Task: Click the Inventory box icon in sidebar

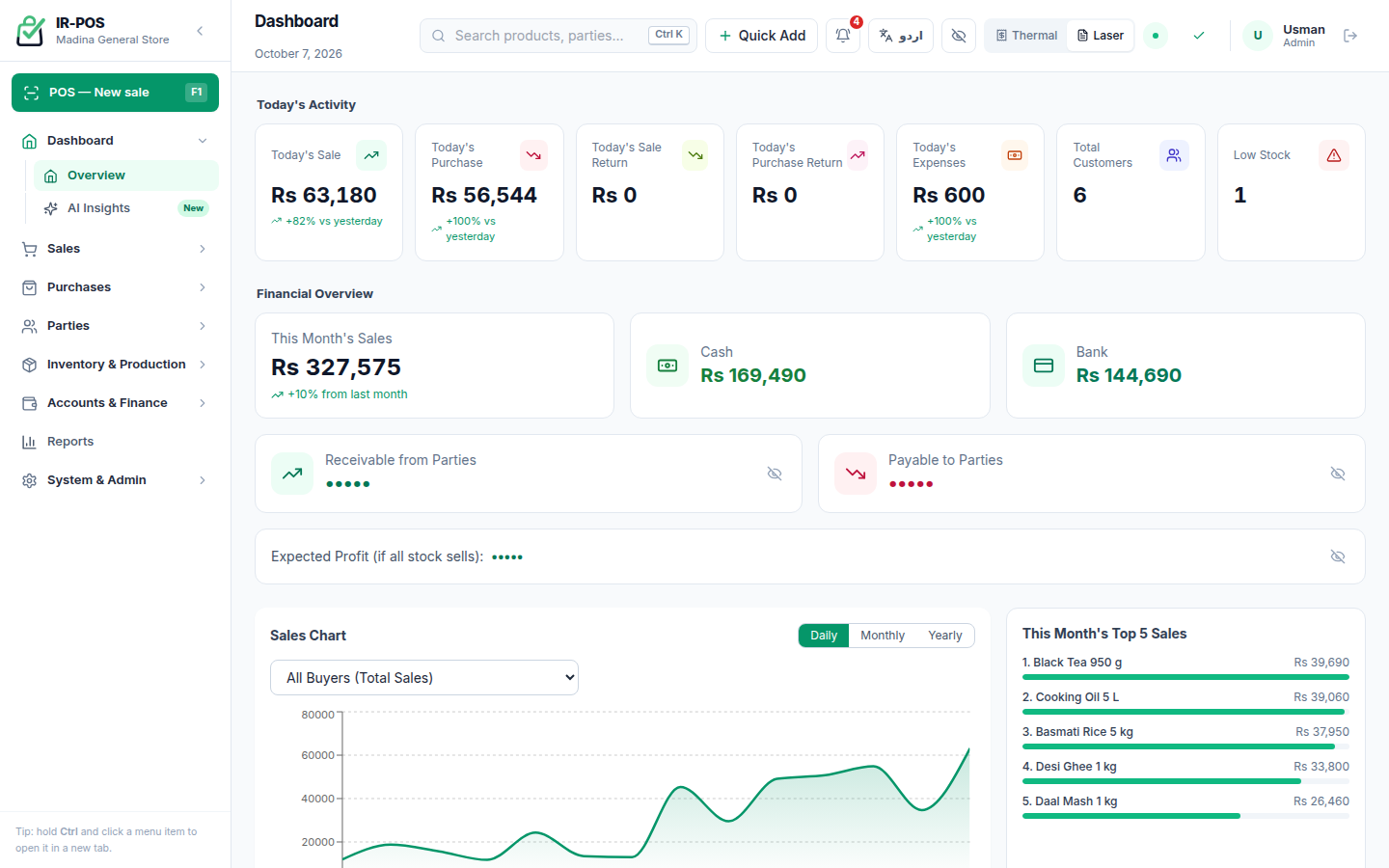Action: coord(29,365)
